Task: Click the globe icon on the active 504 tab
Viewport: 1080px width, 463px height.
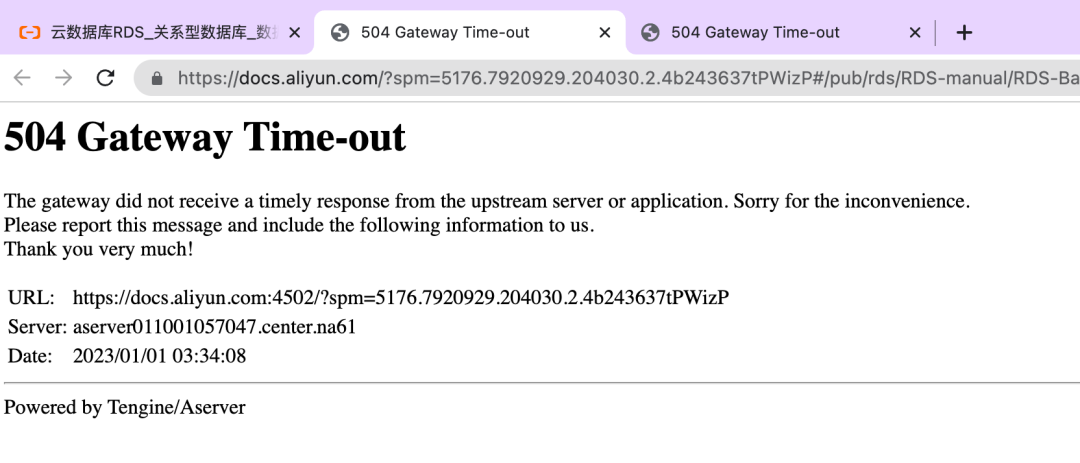Action: (x=340, y=32)
